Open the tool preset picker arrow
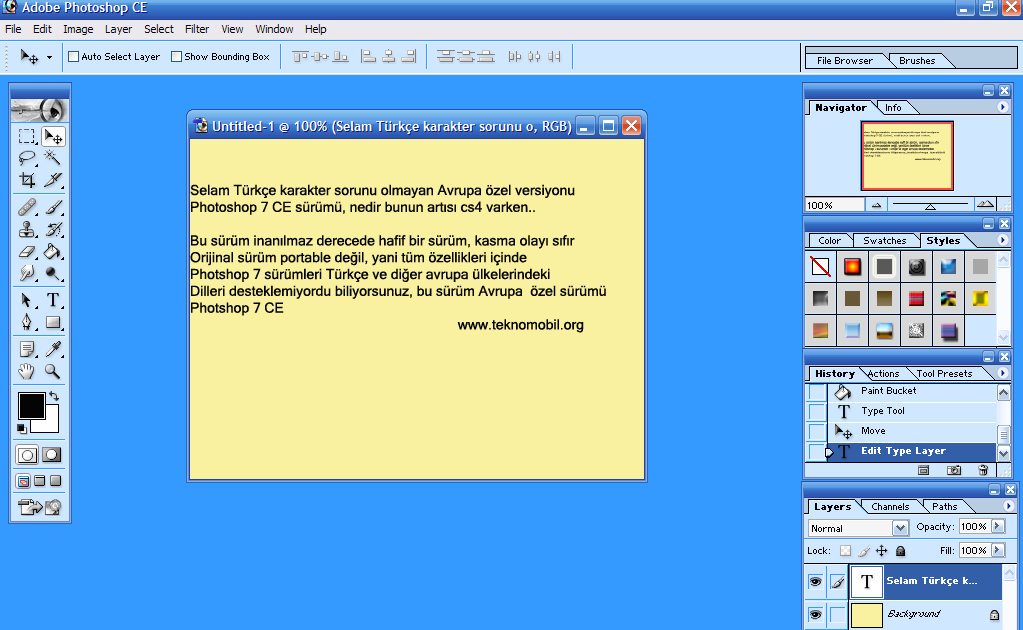The height and width of the screenshot is (630, 1023). 49,57
